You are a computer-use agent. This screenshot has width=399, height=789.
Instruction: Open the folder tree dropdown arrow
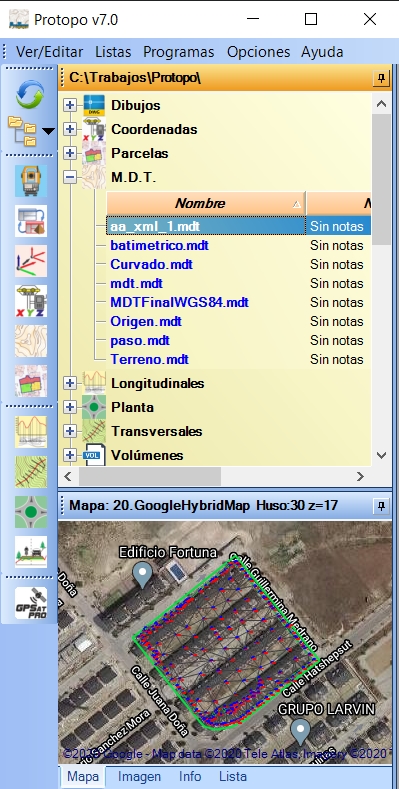(x=48, y=131)
